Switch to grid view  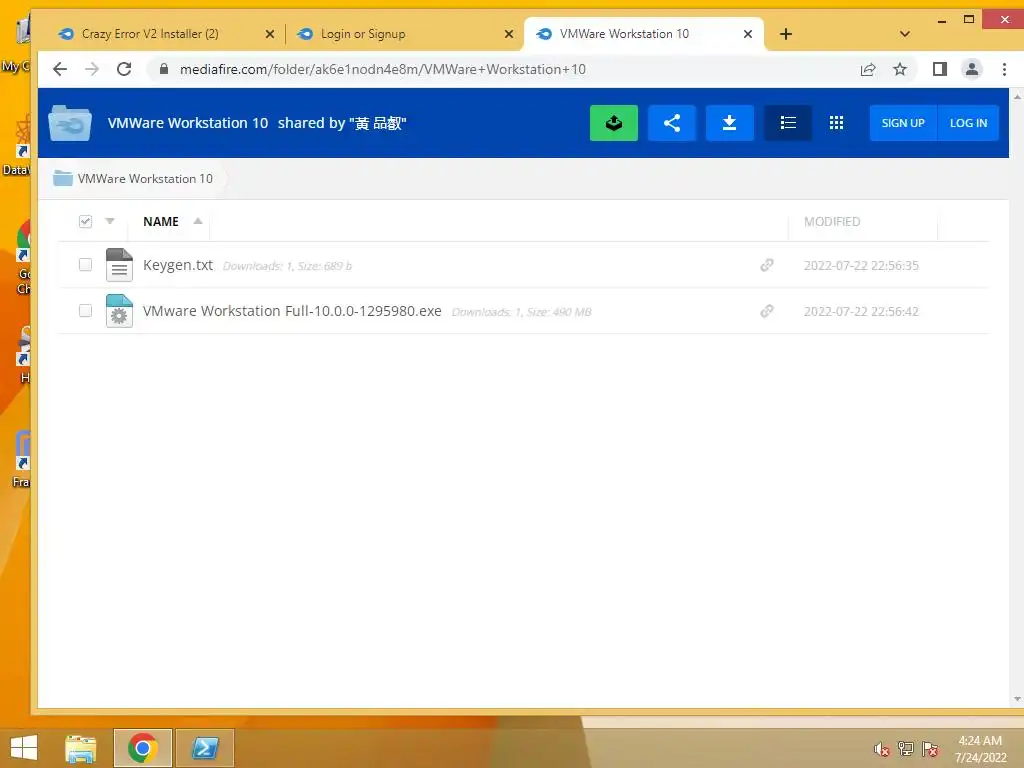(836, 123)
